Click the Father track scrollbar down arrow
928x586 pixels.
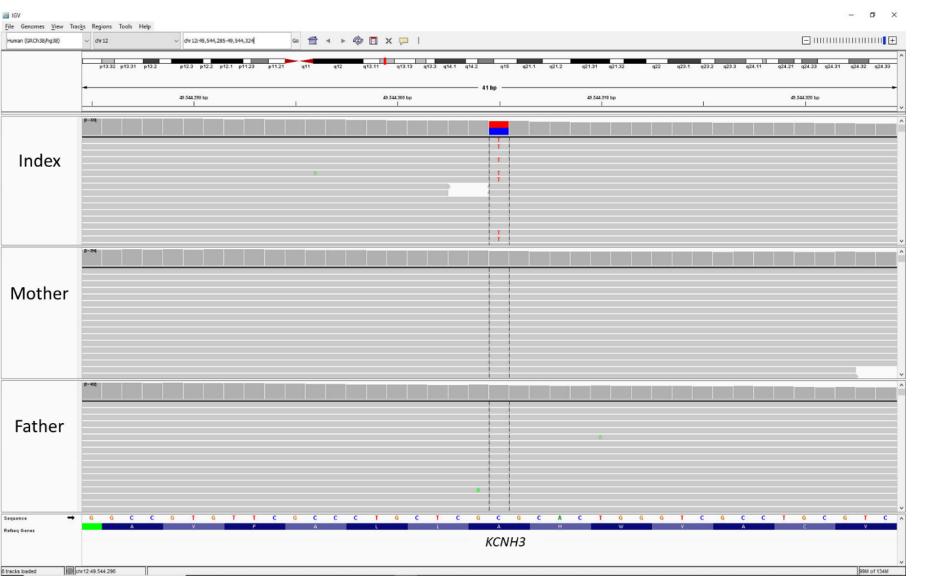(x=901, y=508)
